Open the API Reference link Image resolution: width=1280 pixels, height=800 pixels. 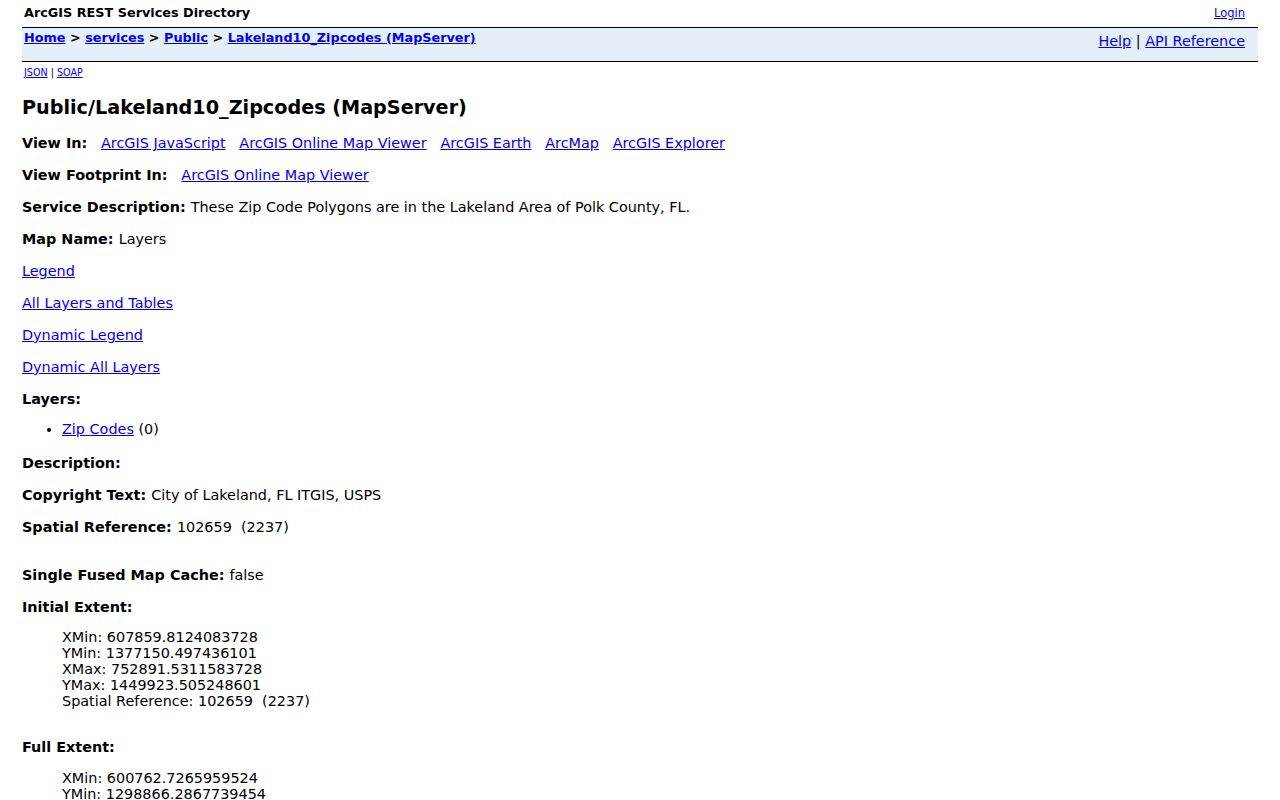click(1195, 41)
